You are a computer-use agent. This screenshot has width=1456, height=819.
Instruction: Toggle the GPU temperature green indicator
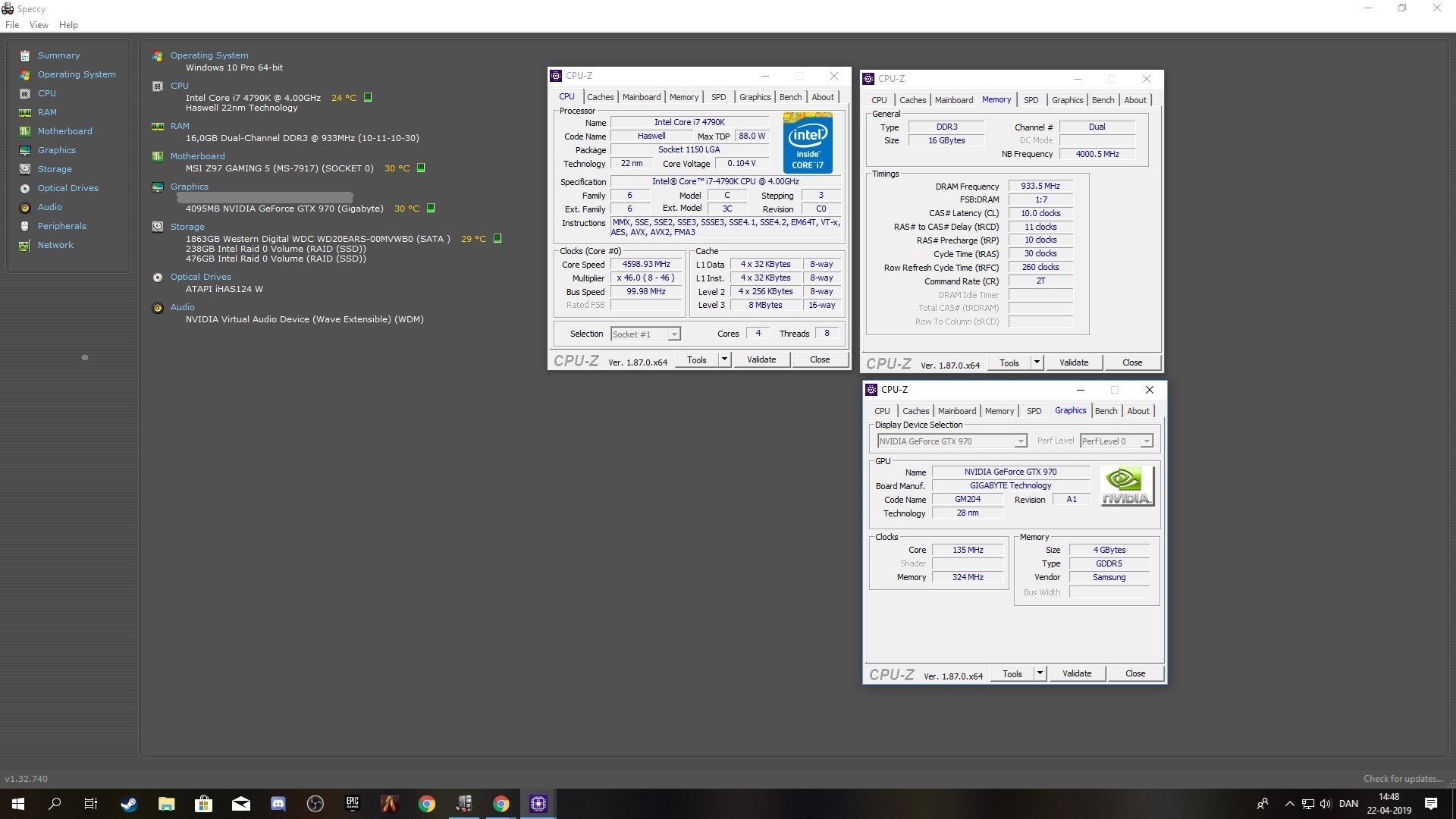[x=431, y=208]
